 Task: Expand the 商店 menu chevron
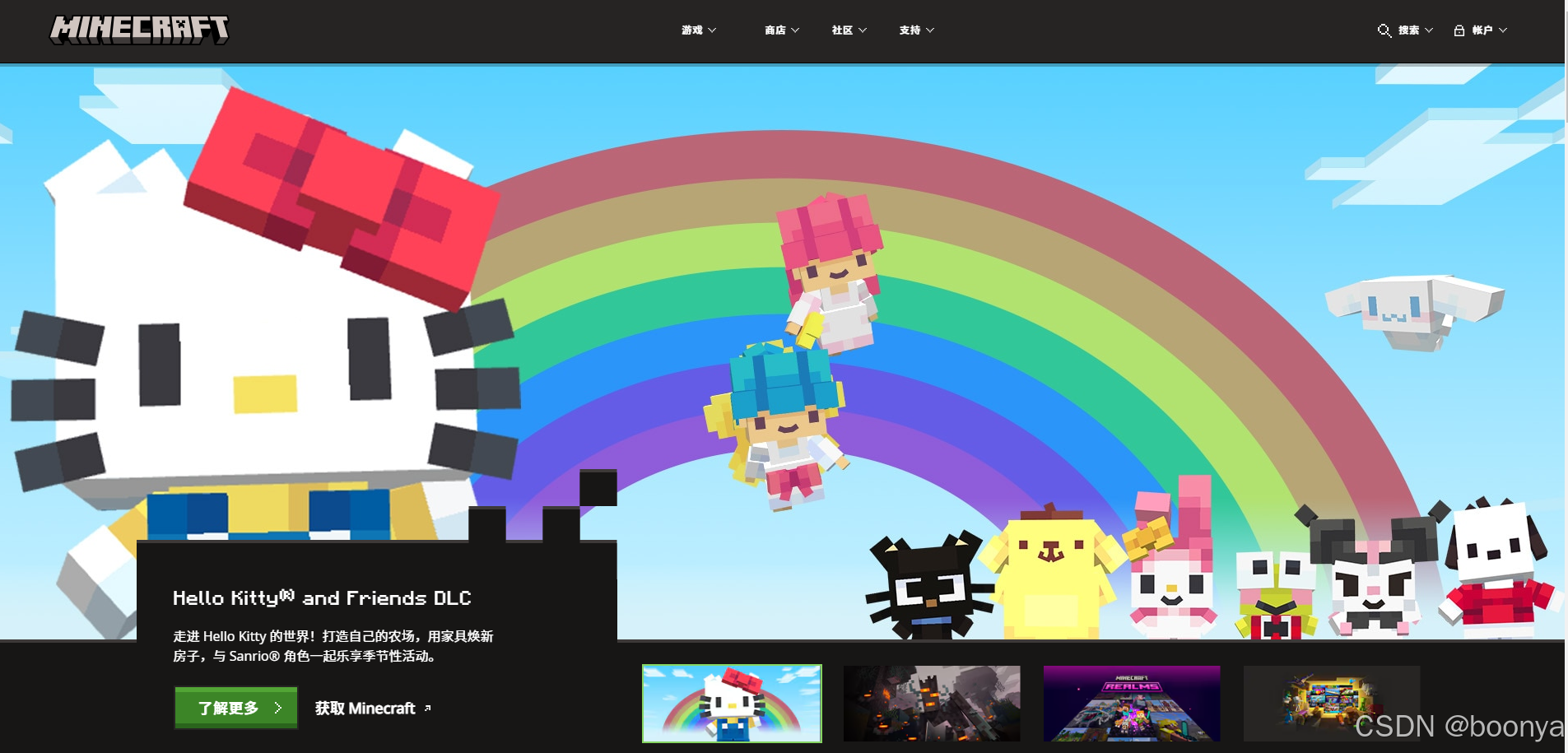click(795, 30)
